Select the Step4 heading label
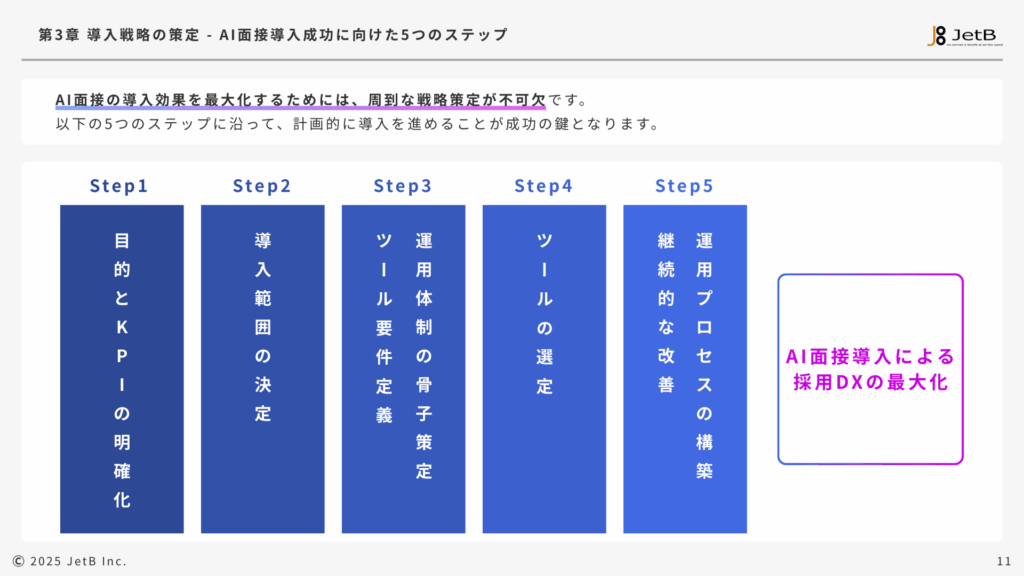The width and height of the screenshot is (1024, 576). [x=544, y=186]
